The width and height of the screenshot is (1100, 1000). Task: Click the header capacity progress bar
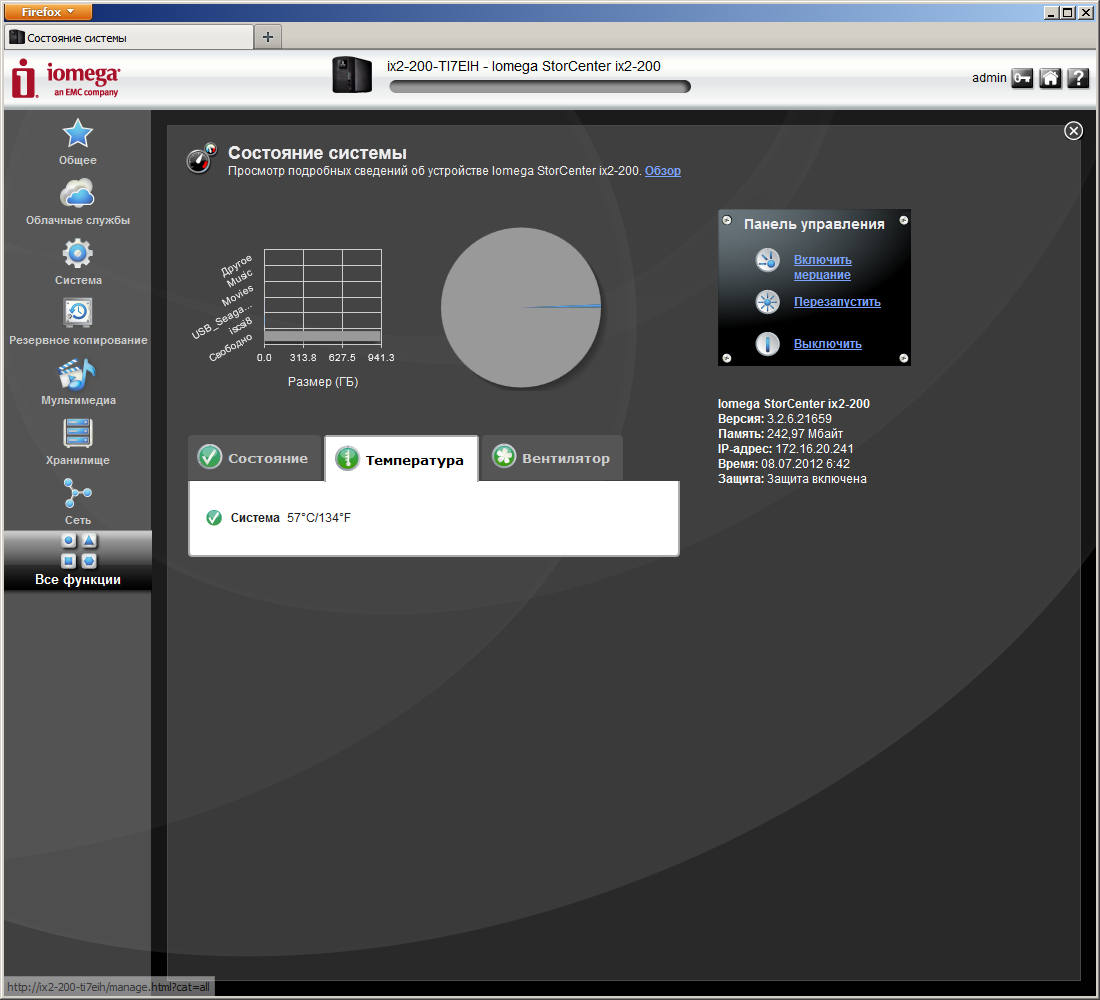tap(540, 86)
